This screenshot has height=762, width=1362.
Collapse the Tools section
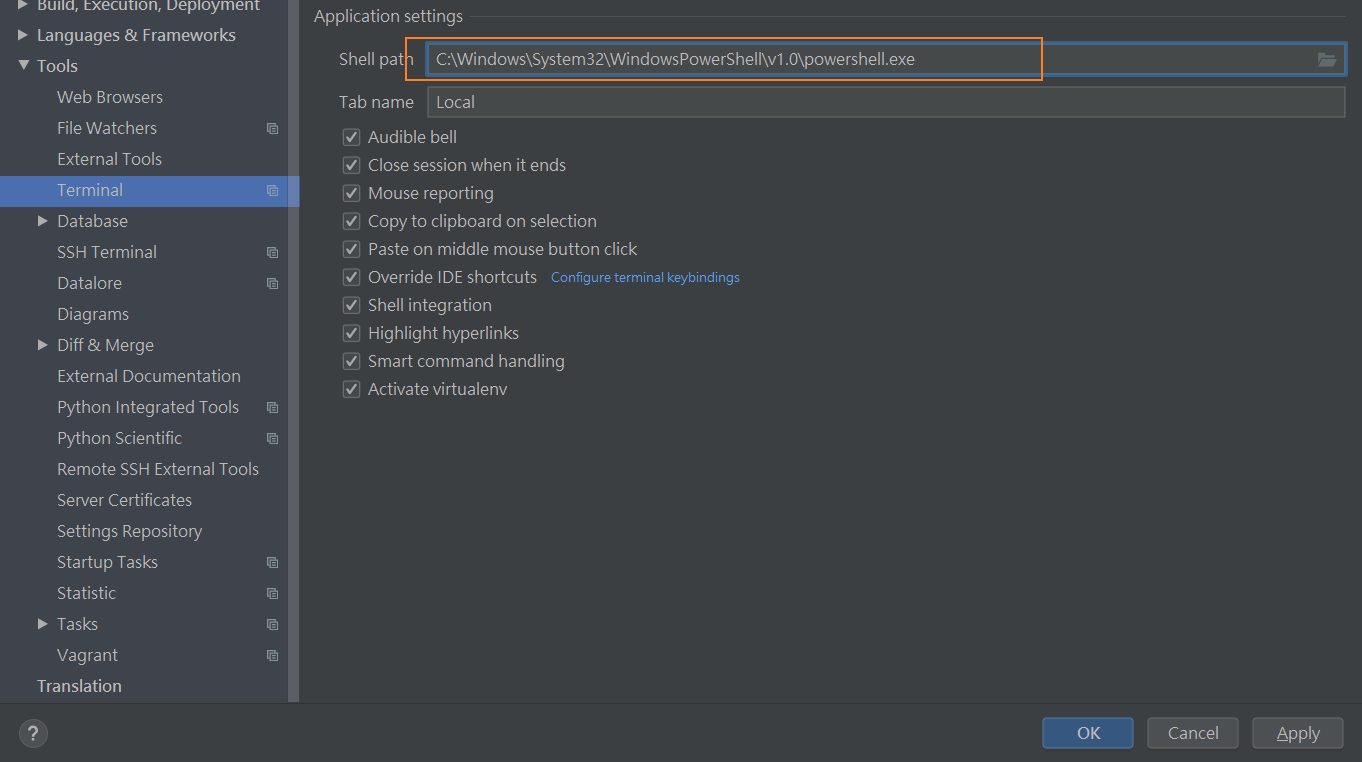(25, 65)
